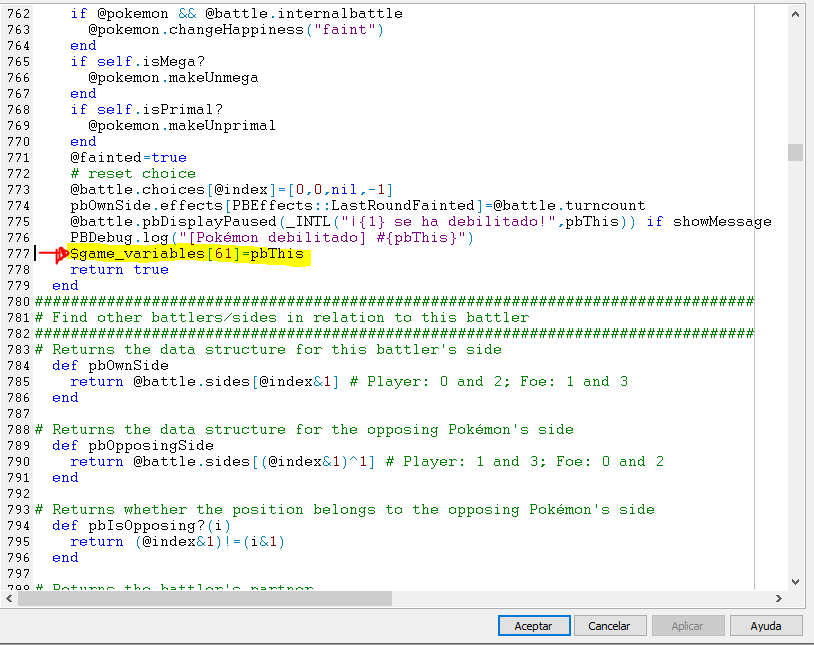Click the horizontal scrollbar left arrow
The height and width of the screenshot is (645, 814).
click(8, 598)
